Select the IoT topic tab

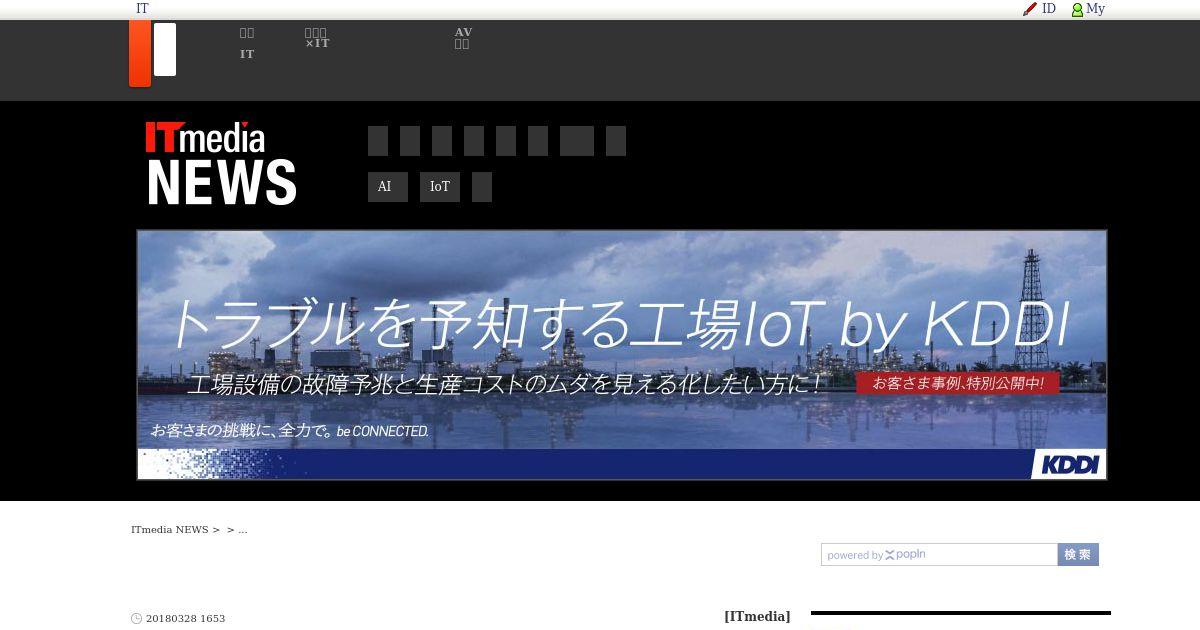[x=440, y=187]
